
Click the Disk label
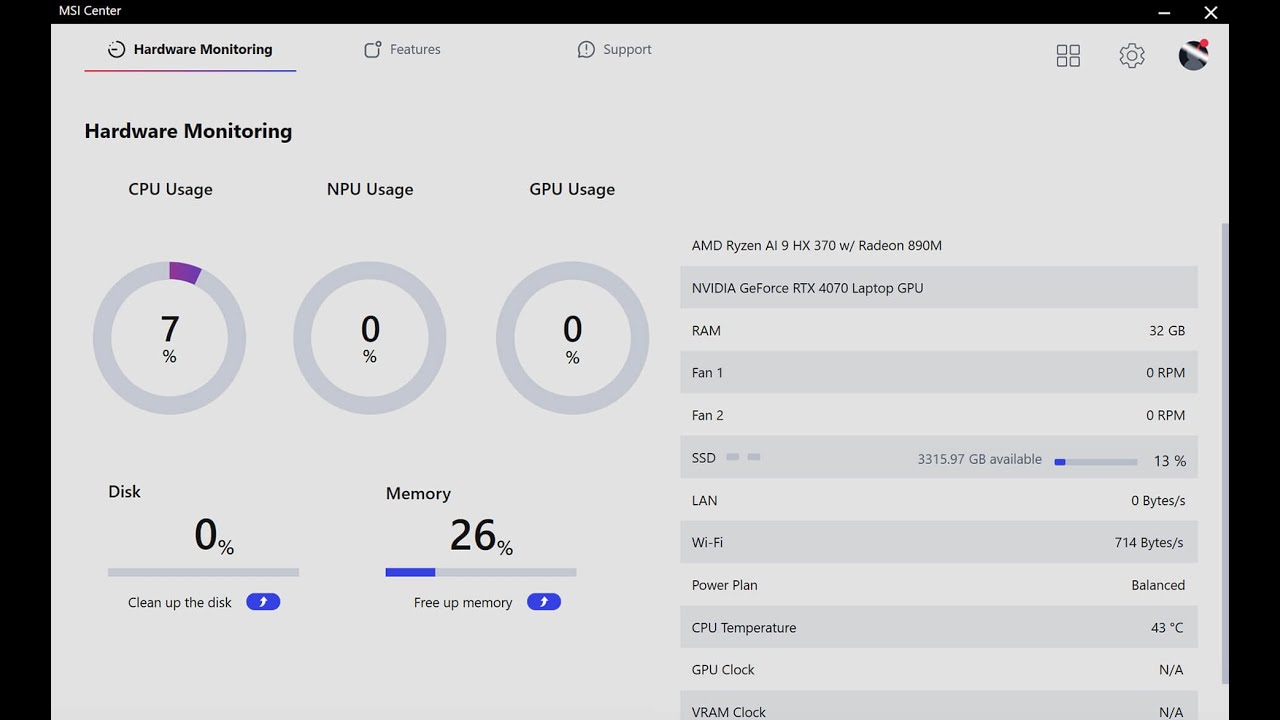coord(124,492)
